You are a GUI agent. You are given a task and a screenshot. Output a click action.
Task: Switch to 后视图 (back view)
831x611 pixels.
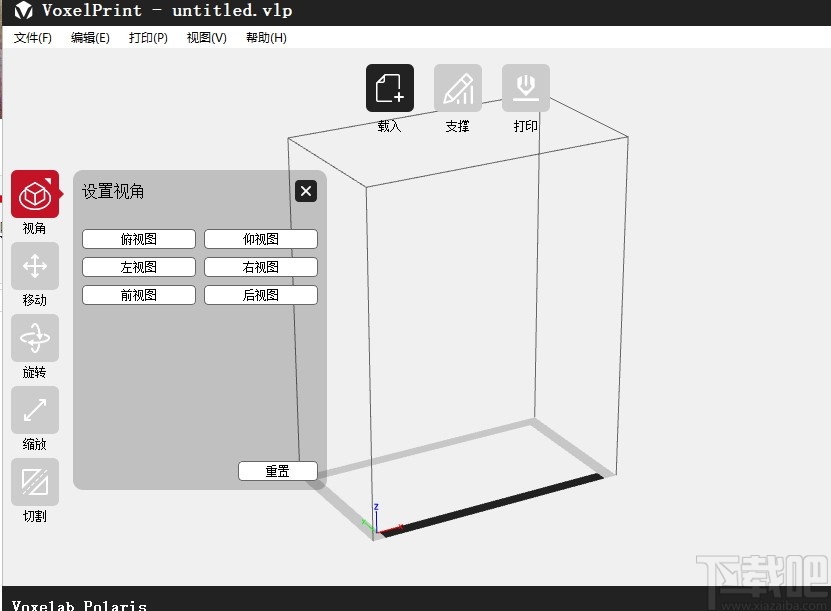(x=261, y=294)
